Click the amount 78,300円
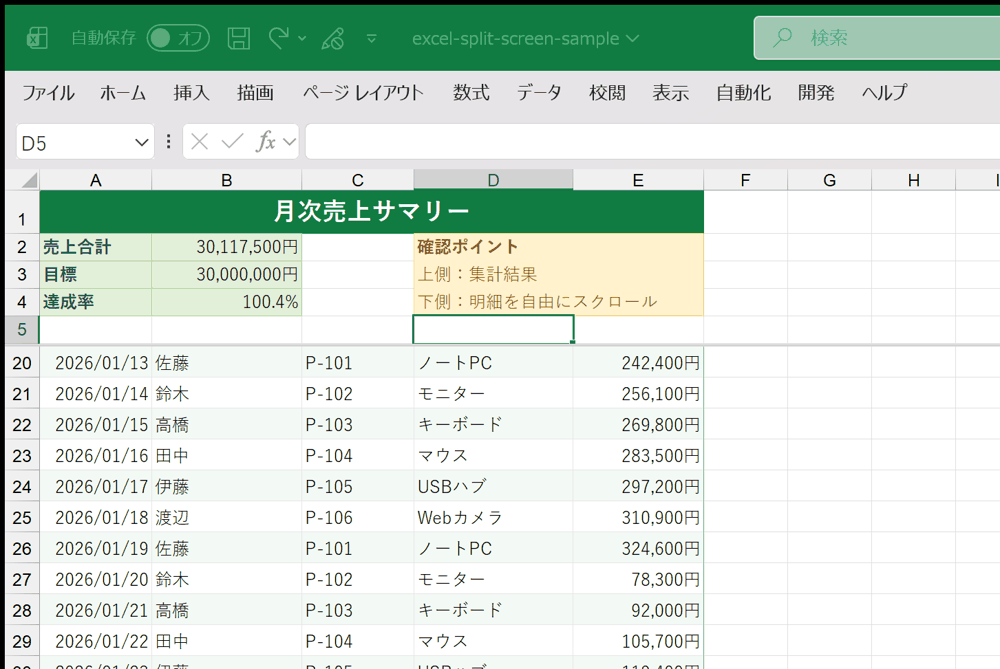Viewport: 1000px width, 669px height. click(x=638, y=580)
